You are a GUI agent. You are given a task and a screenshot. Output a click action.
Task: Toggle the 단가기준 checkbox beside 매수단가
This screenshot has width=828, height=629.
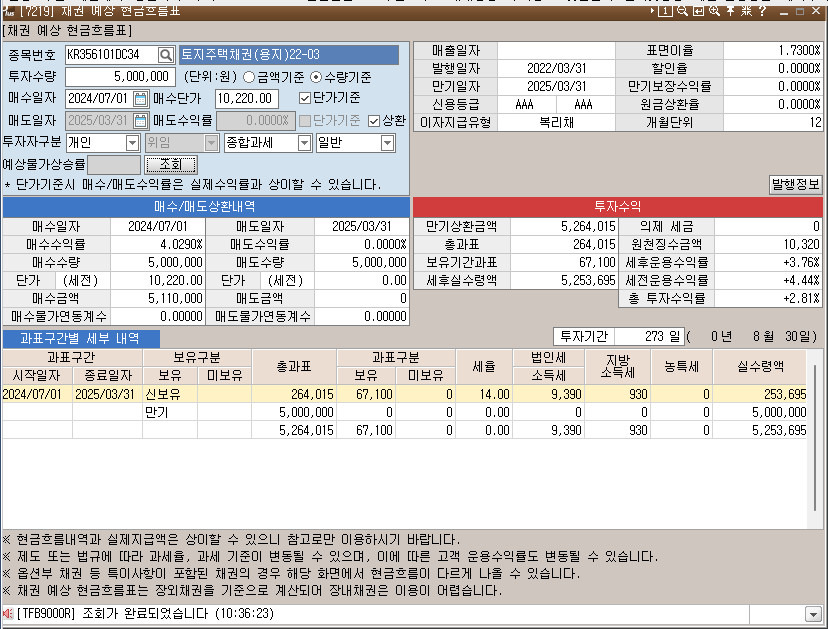point(305,98)
